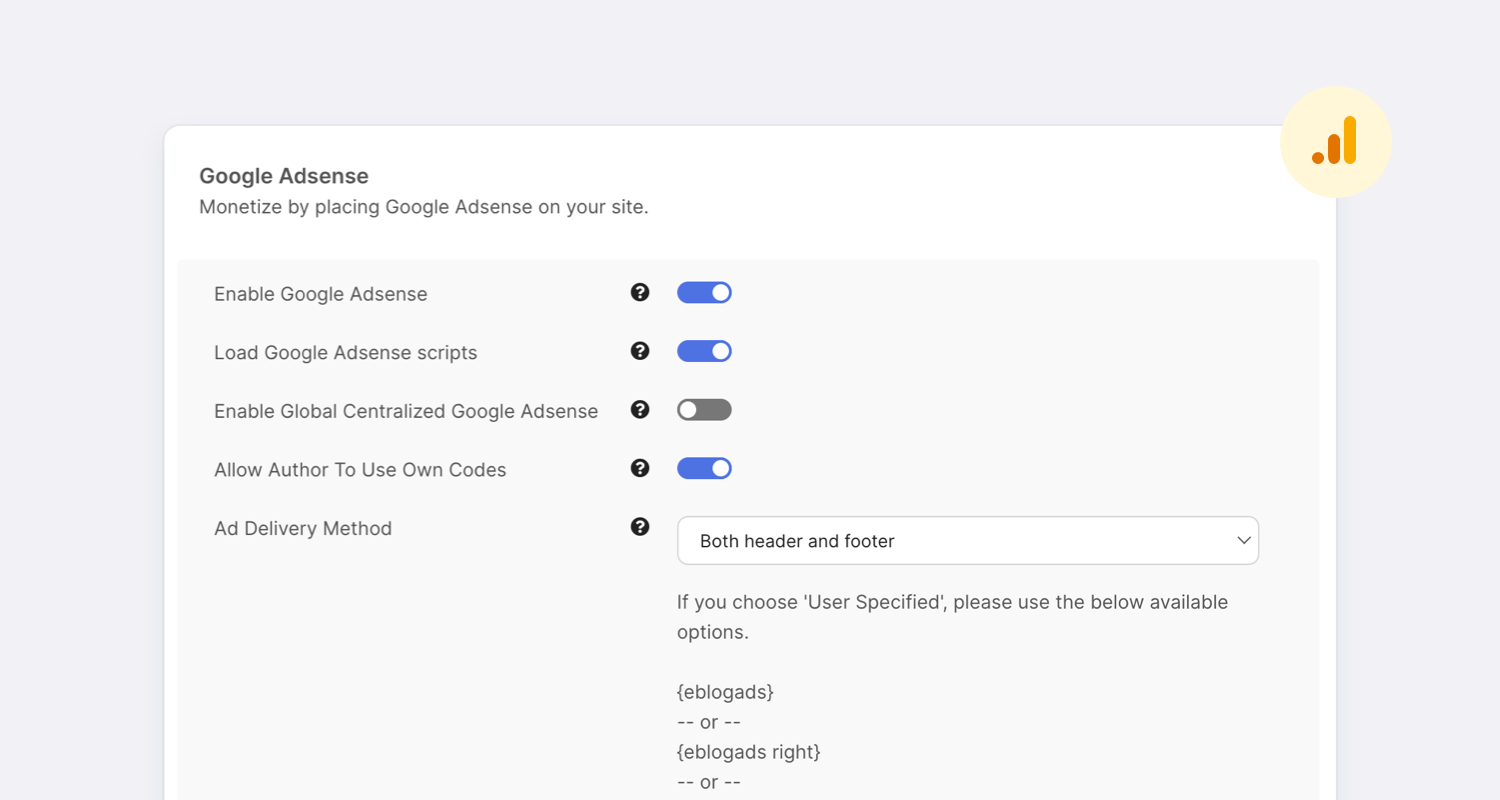Click help icon beside Enable Google Adsense
Image resolution: width=1500 pixels, height=800 pixels.
(x=640, y=292)
